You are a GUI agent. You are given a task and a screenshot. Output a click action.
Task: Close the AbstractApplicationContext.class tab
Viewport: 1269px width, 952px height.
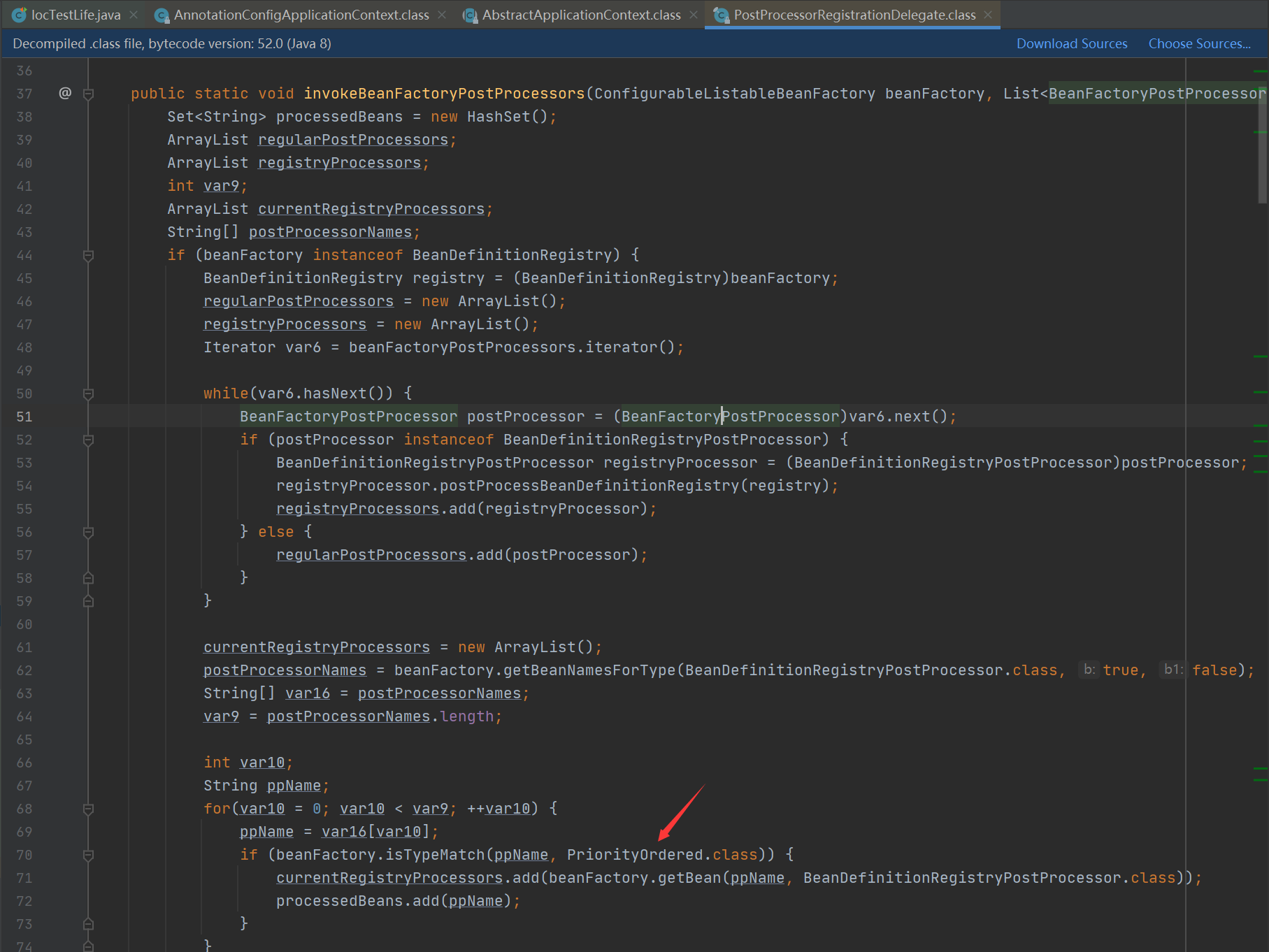point(694,15)
